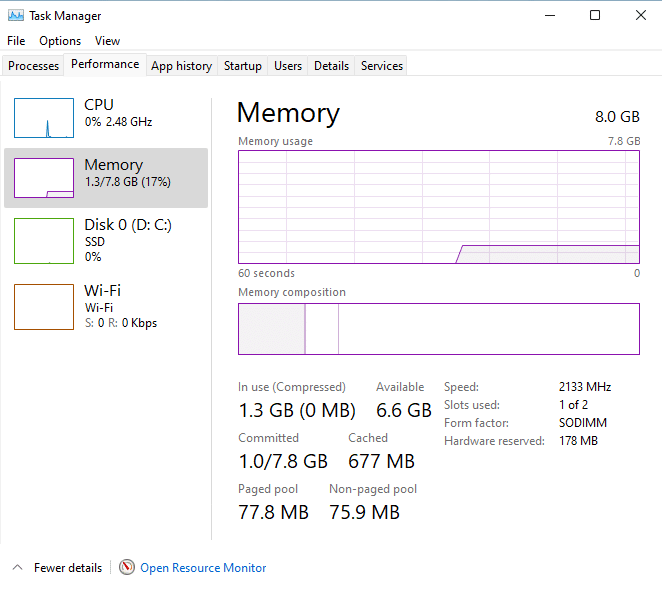Switch to the App history tab

182,66
